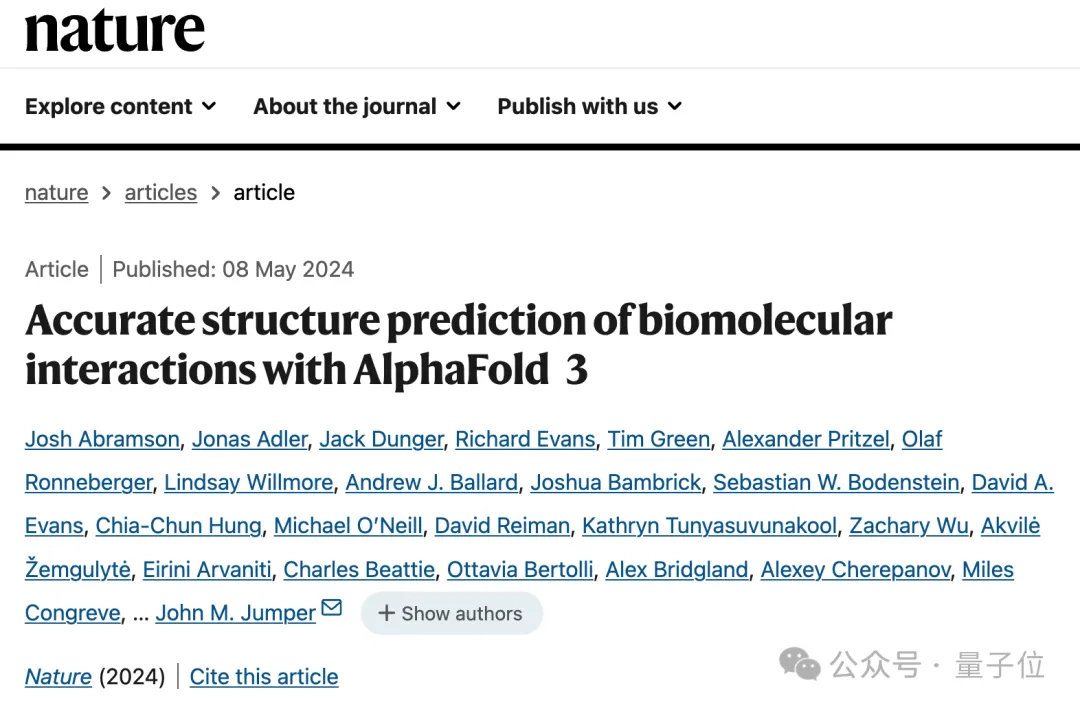
Task: Select author John M. Jumper
Action: (x=235, y=613)
